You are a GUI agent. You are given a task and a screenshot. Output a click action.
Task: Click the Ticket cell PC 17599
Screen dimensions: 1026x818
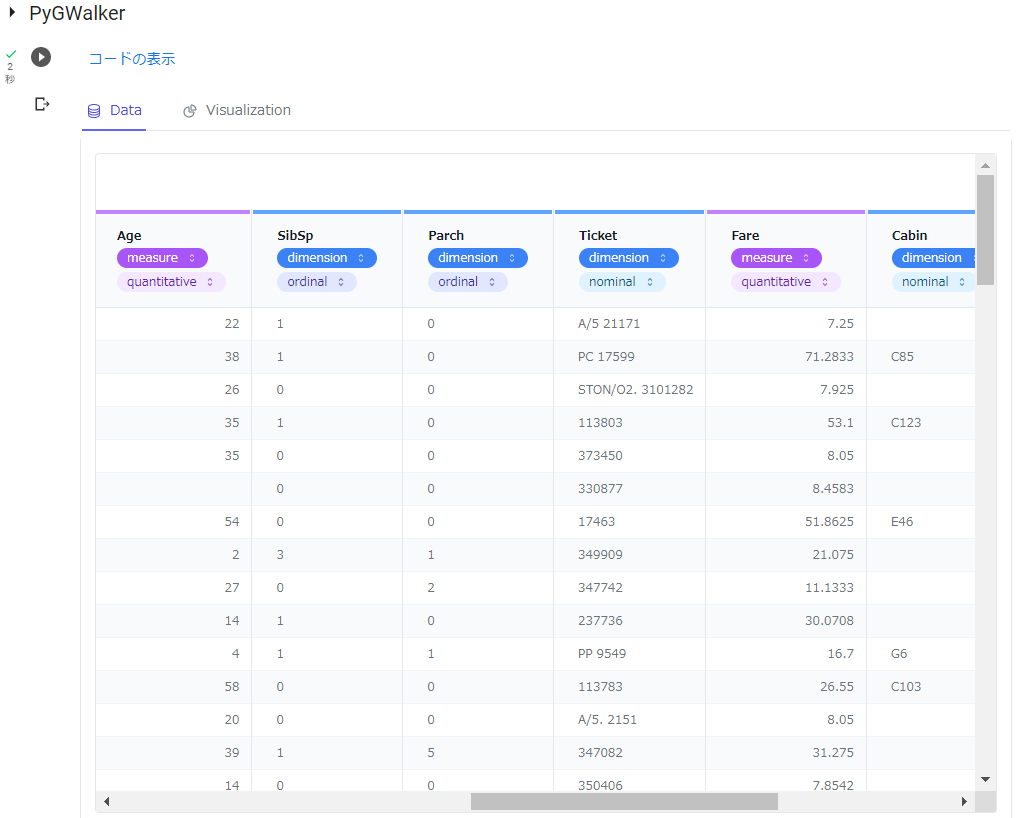pos(606,357)
